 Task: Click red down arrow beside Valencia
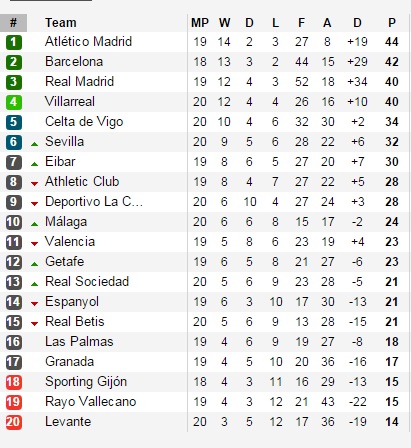34,244
